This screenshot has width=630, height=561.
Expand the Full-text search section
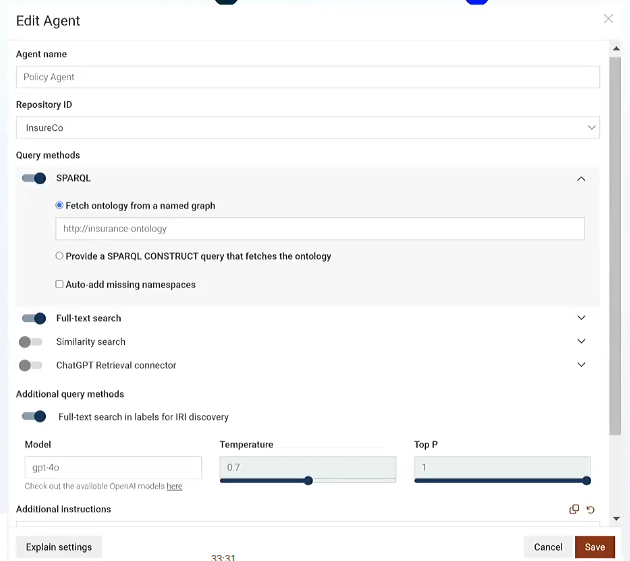pos(581,318)
